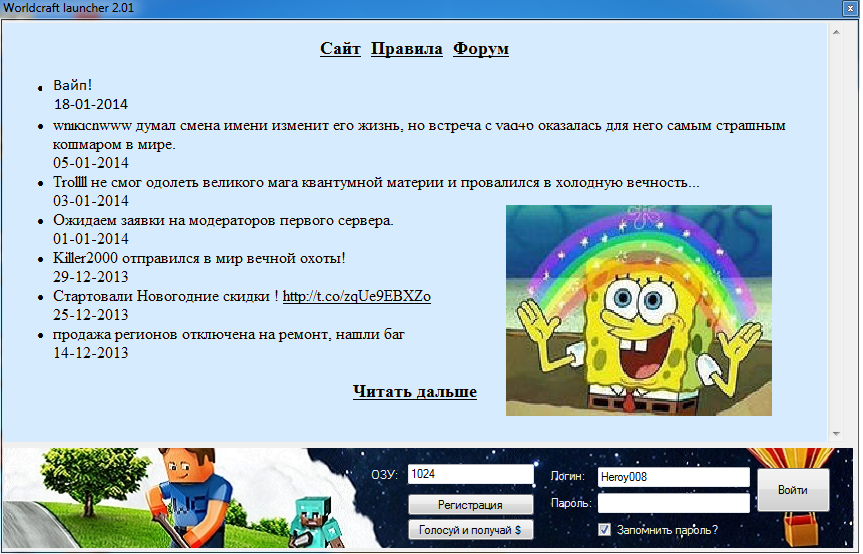This screenshot has width=863, height=554.
Task: Focus the empty Пароль field
Action: click(x=674, y=503)
